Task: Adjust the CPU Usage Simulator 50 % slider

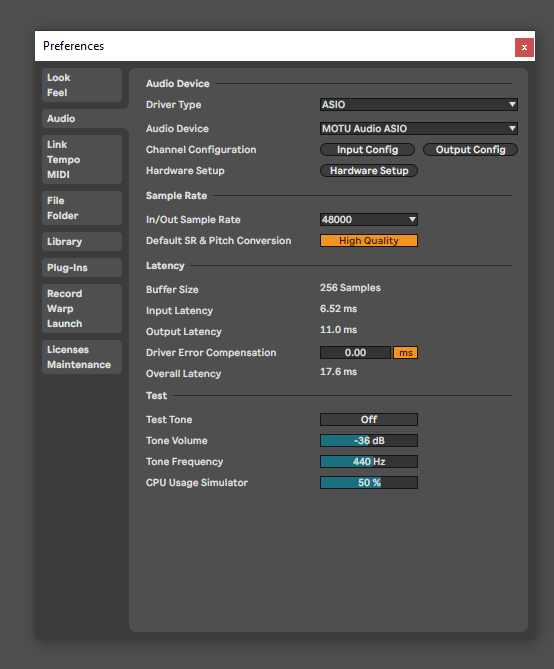Action: pos(369,483)
